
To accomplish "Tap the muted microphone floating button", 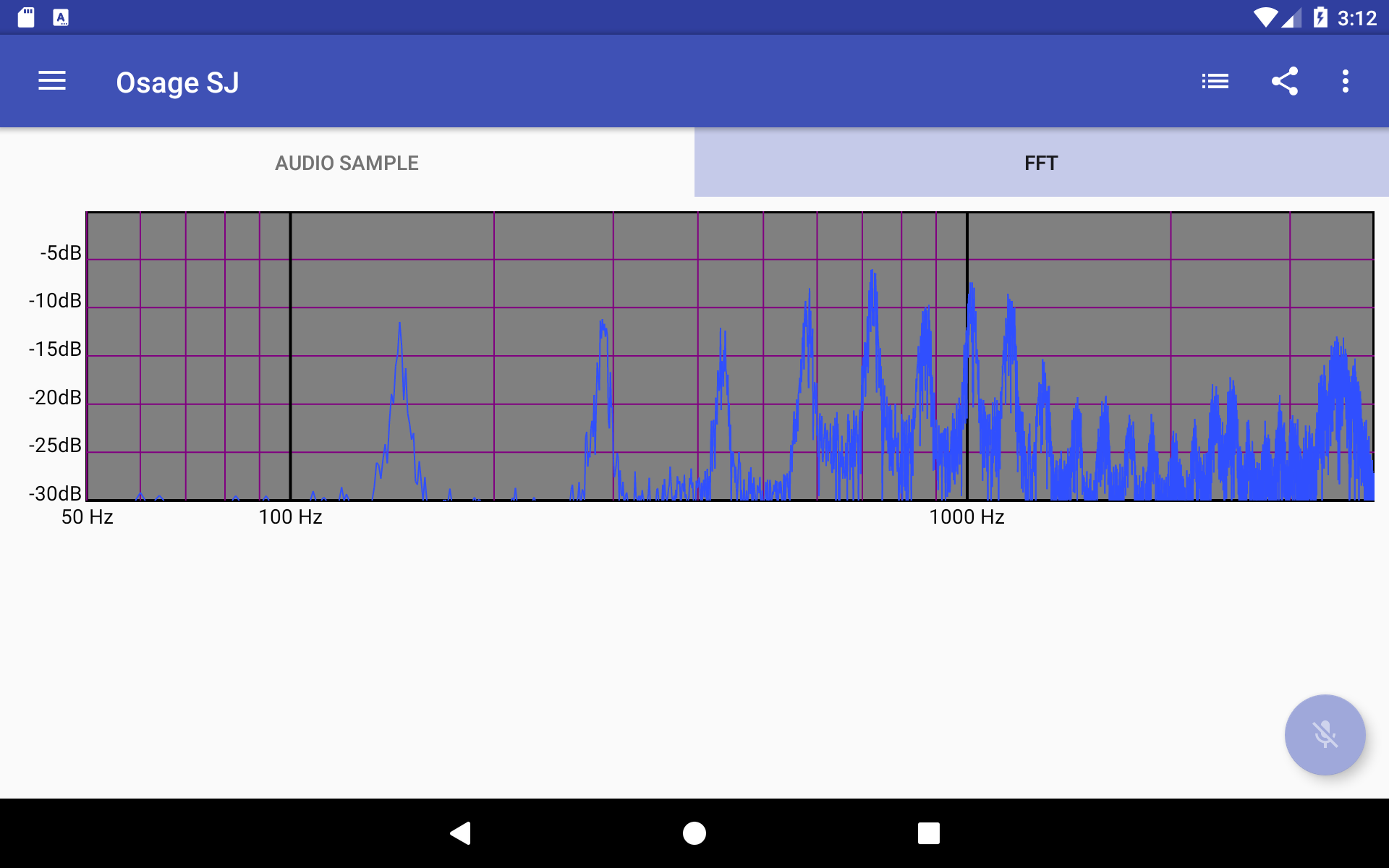I will 1325,735.
